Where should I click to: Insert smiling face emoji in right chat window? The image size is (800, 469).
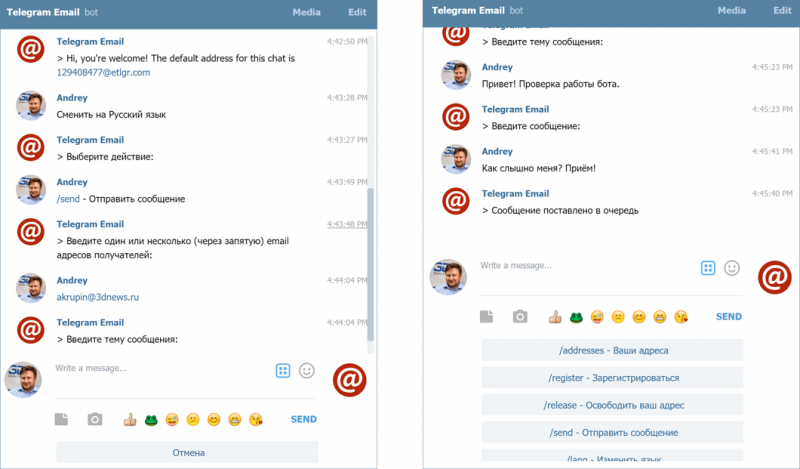coord(639,317)
